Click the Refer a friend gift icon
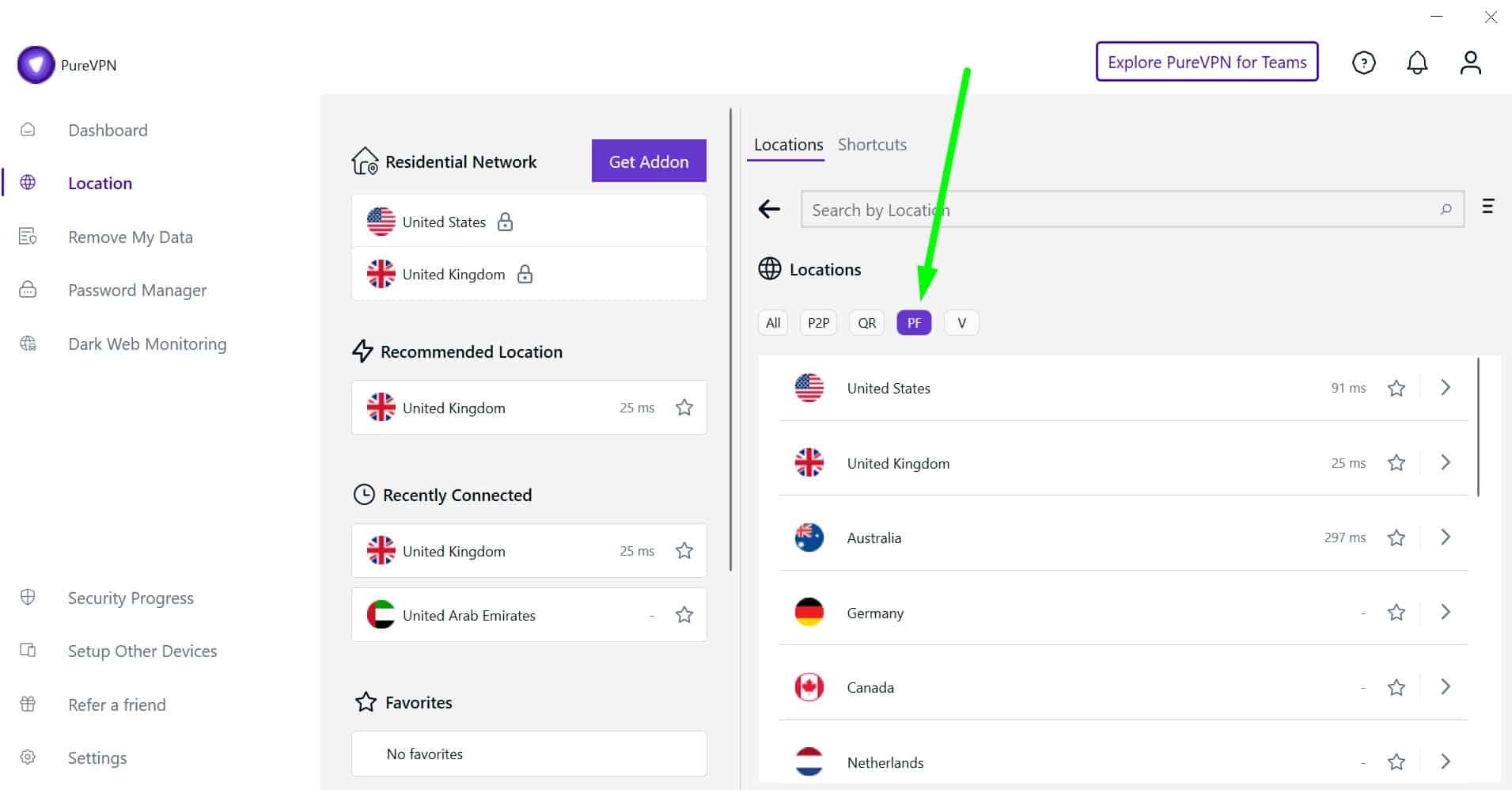Image resolution: width=1512 pixels, height=790 pixels. 28,704
